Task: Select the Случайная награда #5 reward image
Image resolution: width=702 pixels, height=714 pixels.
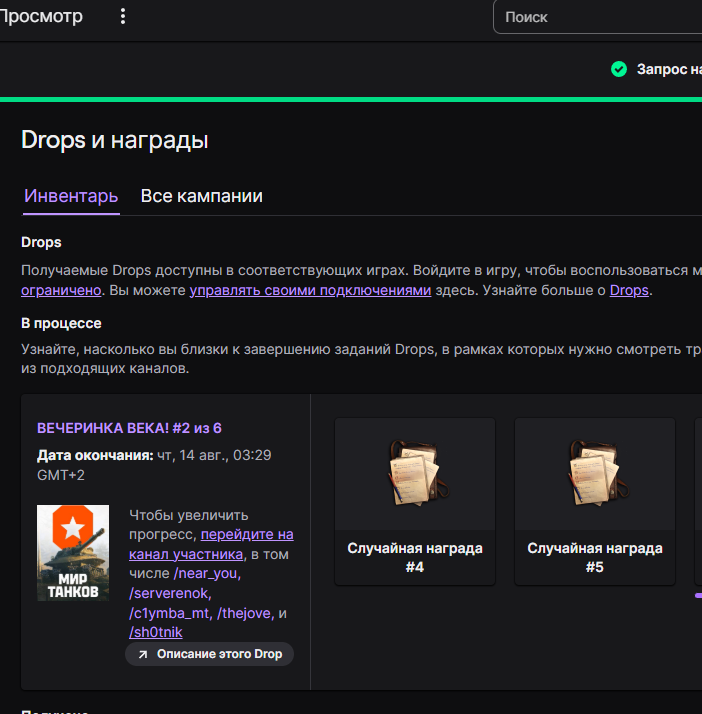Action: (x=595, y=473)
